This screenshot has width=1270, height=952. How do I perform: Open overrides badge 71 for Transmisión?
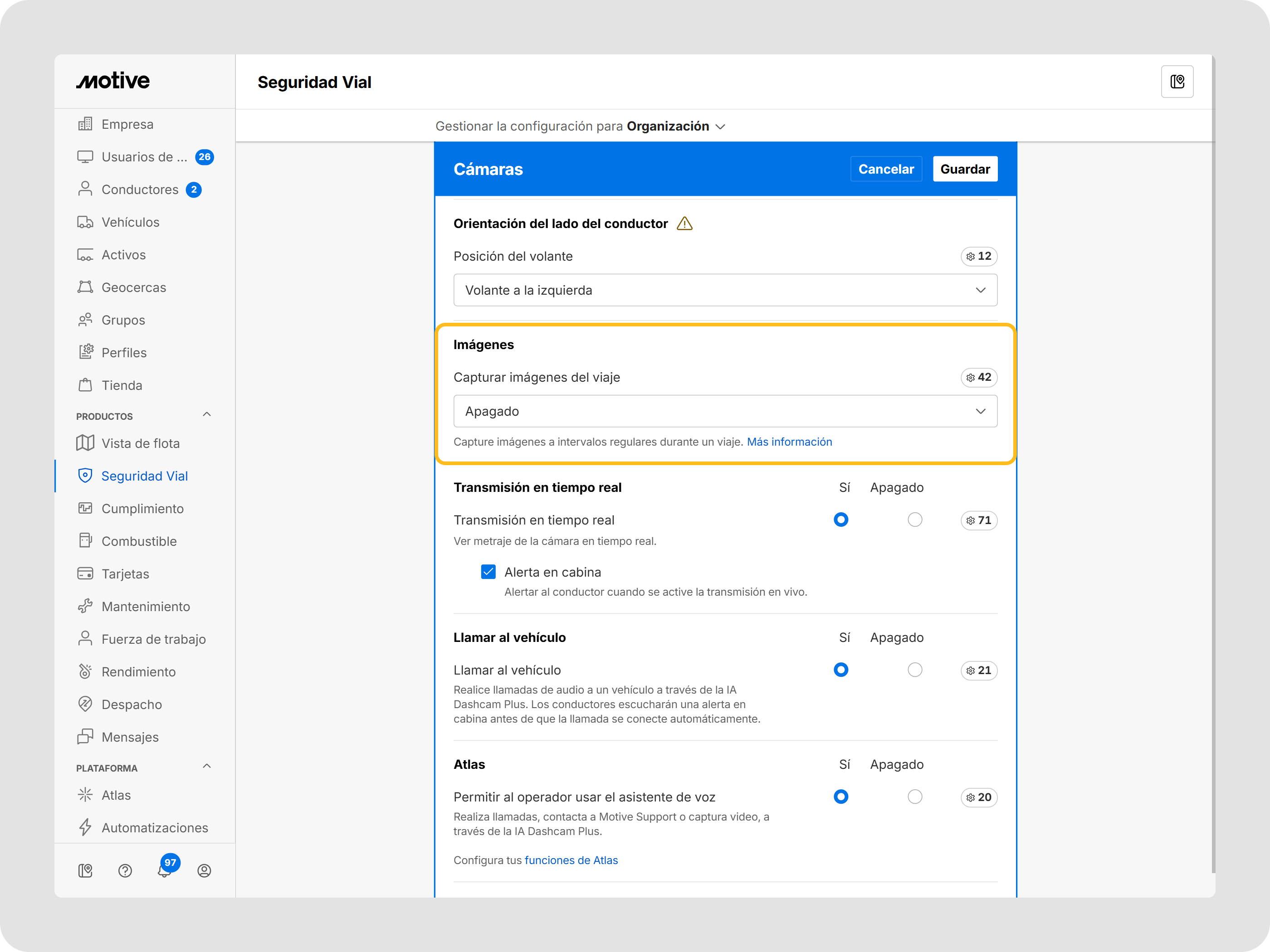978,520
